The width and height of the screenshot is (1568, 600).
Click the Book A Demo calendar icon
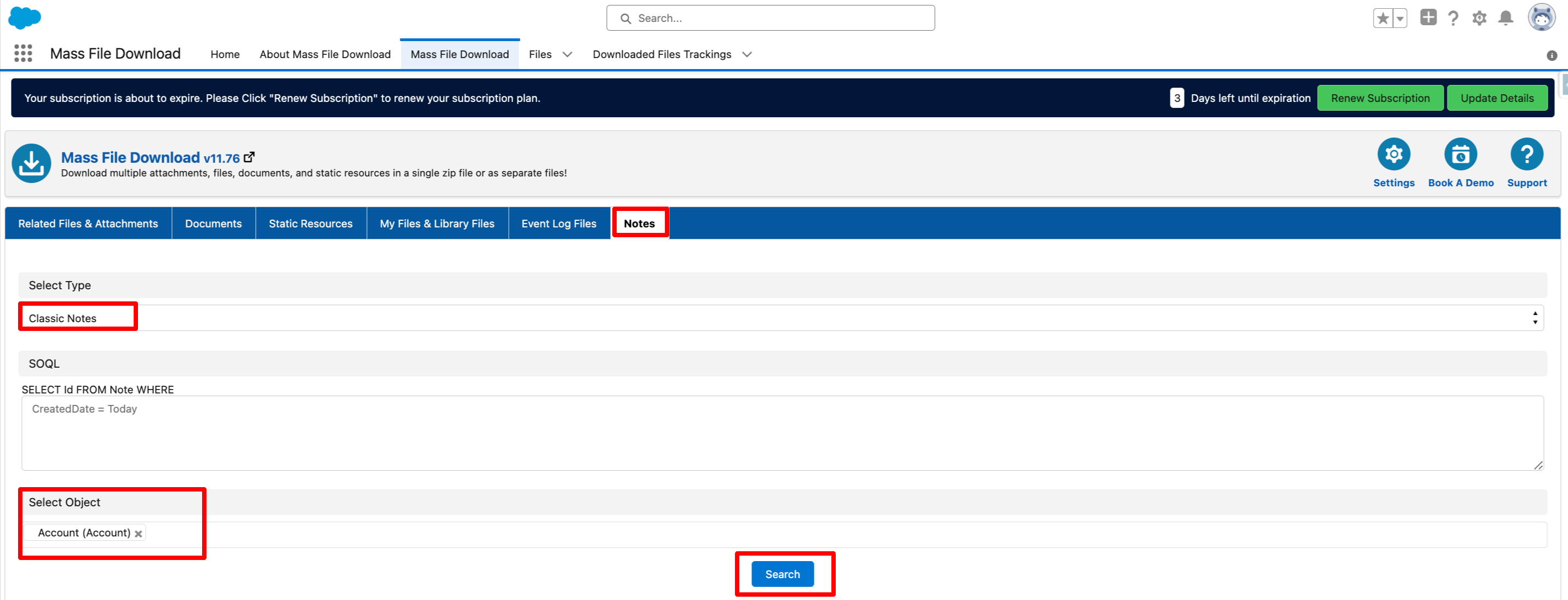(1460, 155)
